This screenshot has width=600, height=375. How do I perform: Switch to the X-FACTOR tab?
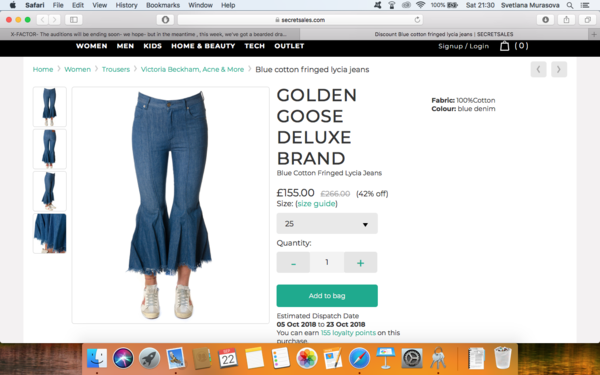[150, 34]
